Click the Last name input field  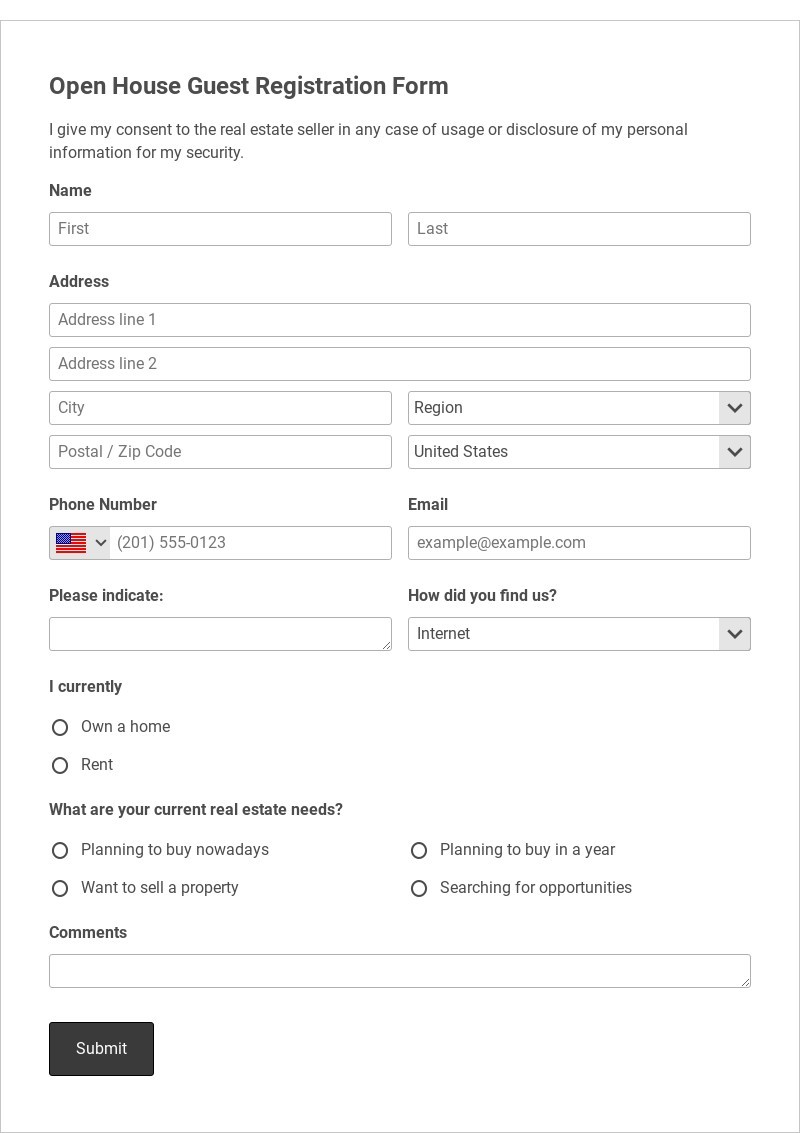[x=579, y=229]
